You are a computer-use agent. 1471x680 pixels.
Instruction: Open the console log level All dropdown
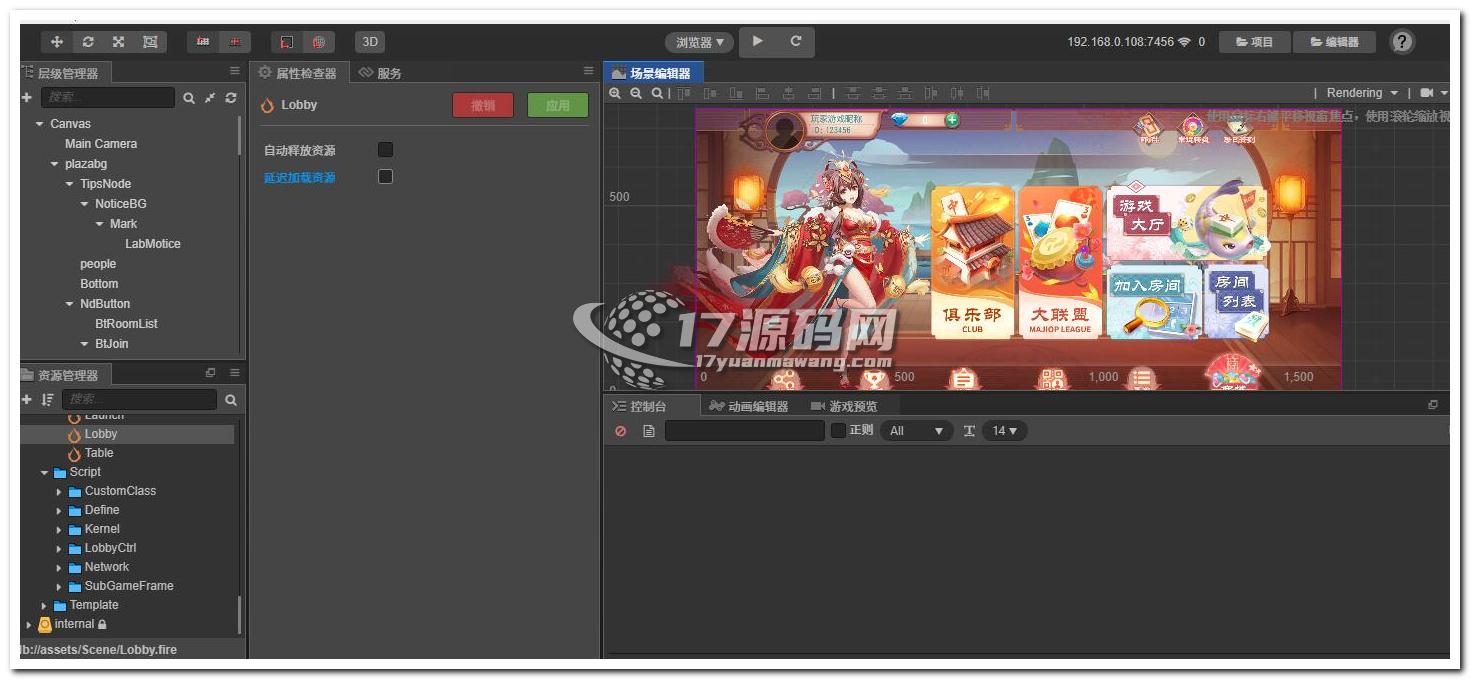(916, 431)
